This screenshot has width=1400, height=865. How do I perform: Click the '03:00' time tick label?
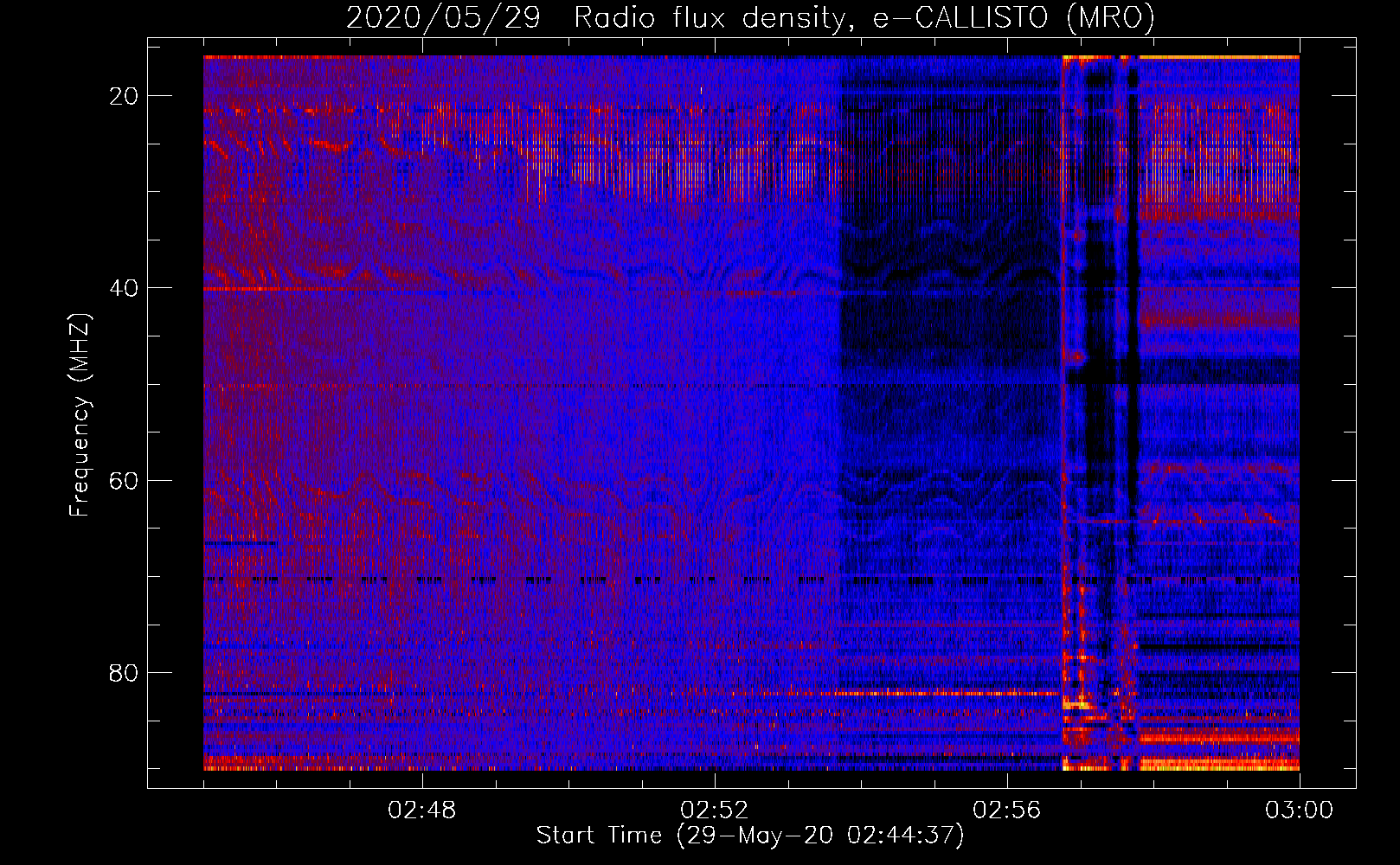[x=1300, y=811]
